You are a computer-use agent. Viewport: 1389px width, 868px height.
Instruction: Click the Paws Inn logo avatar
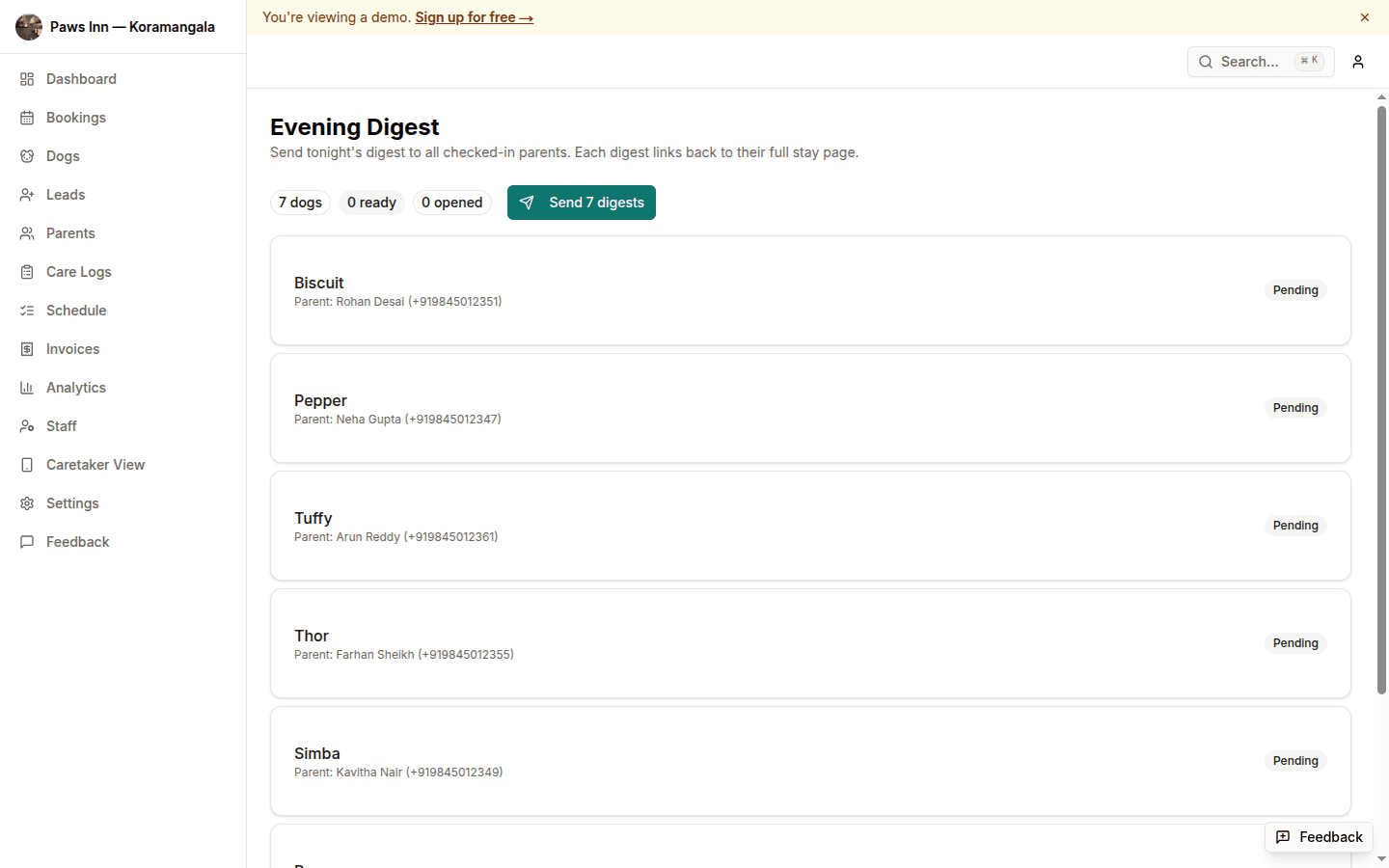point(29,26)
